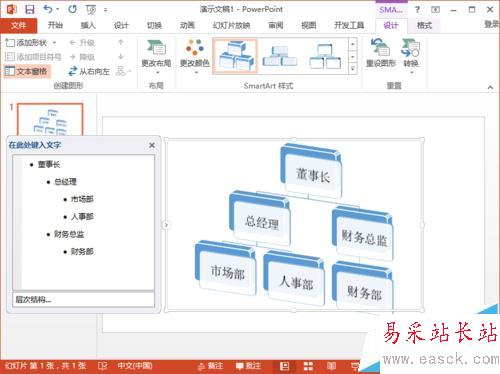Toggle the 文本窗格 text pane button

coord(27,71)
